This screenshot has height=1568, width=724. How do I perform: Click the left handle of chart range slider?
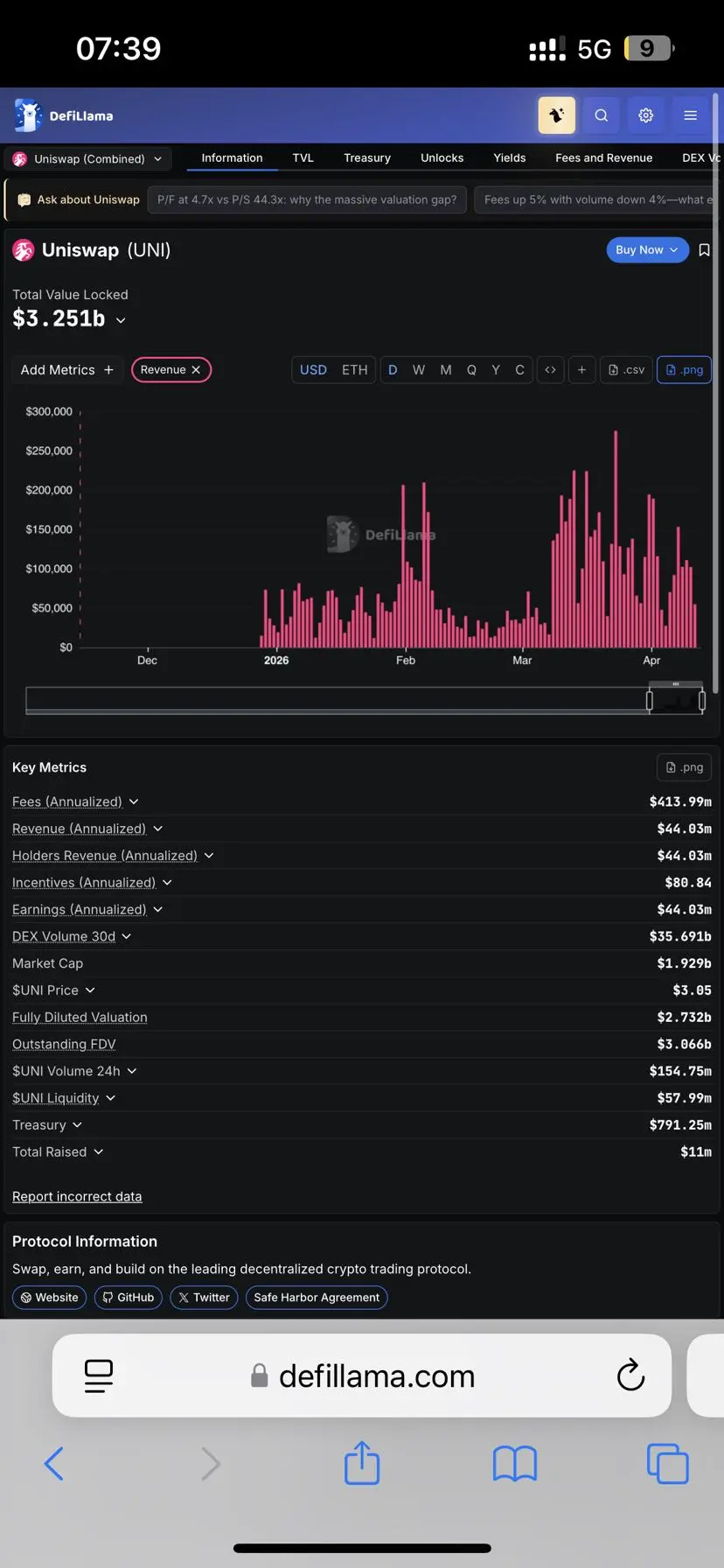tap(649, 700)
